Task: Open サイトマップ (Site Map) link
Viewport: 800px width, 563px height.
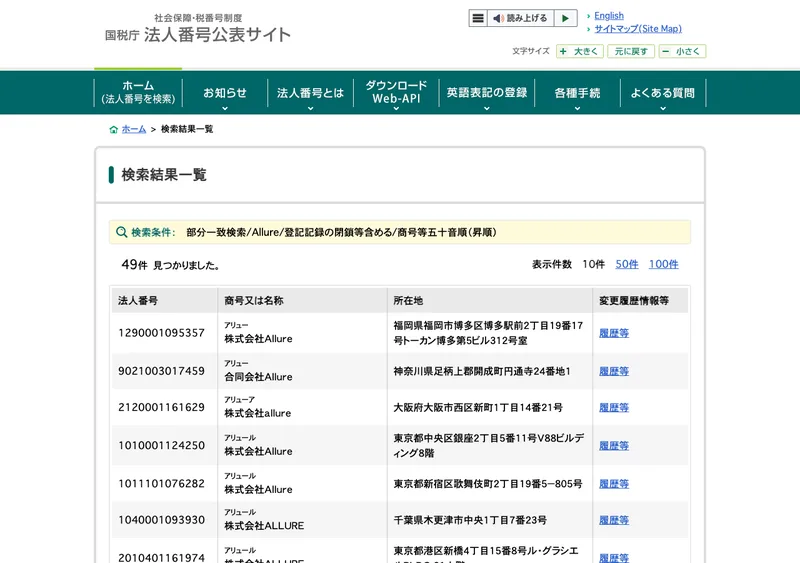Action: [638, 29]
